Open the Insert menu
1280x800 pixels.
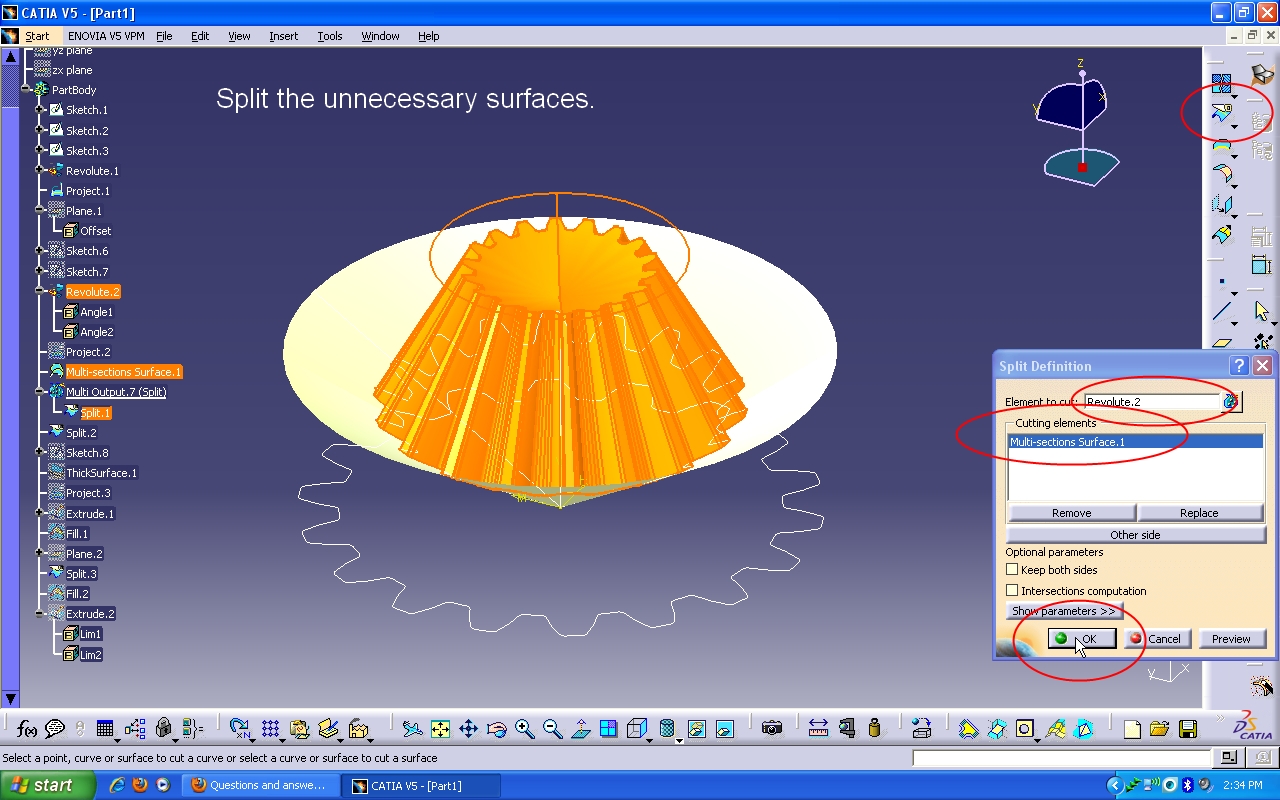[283, 36]
